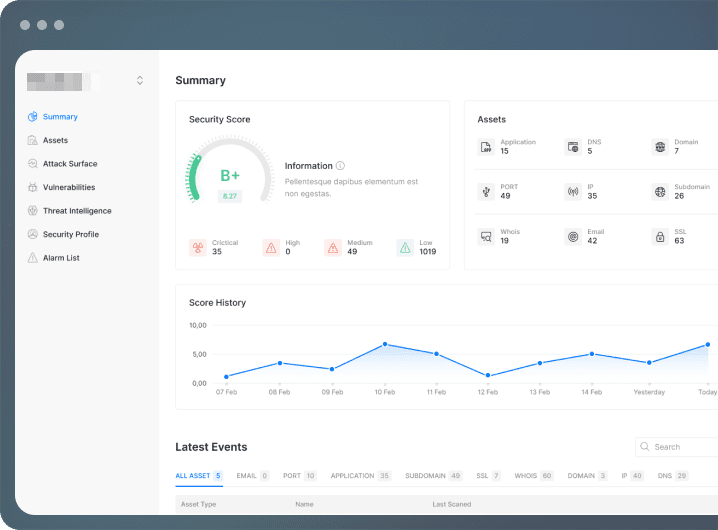
Task: Click the Low severity warning icon
Action: [x=405, y=247]
